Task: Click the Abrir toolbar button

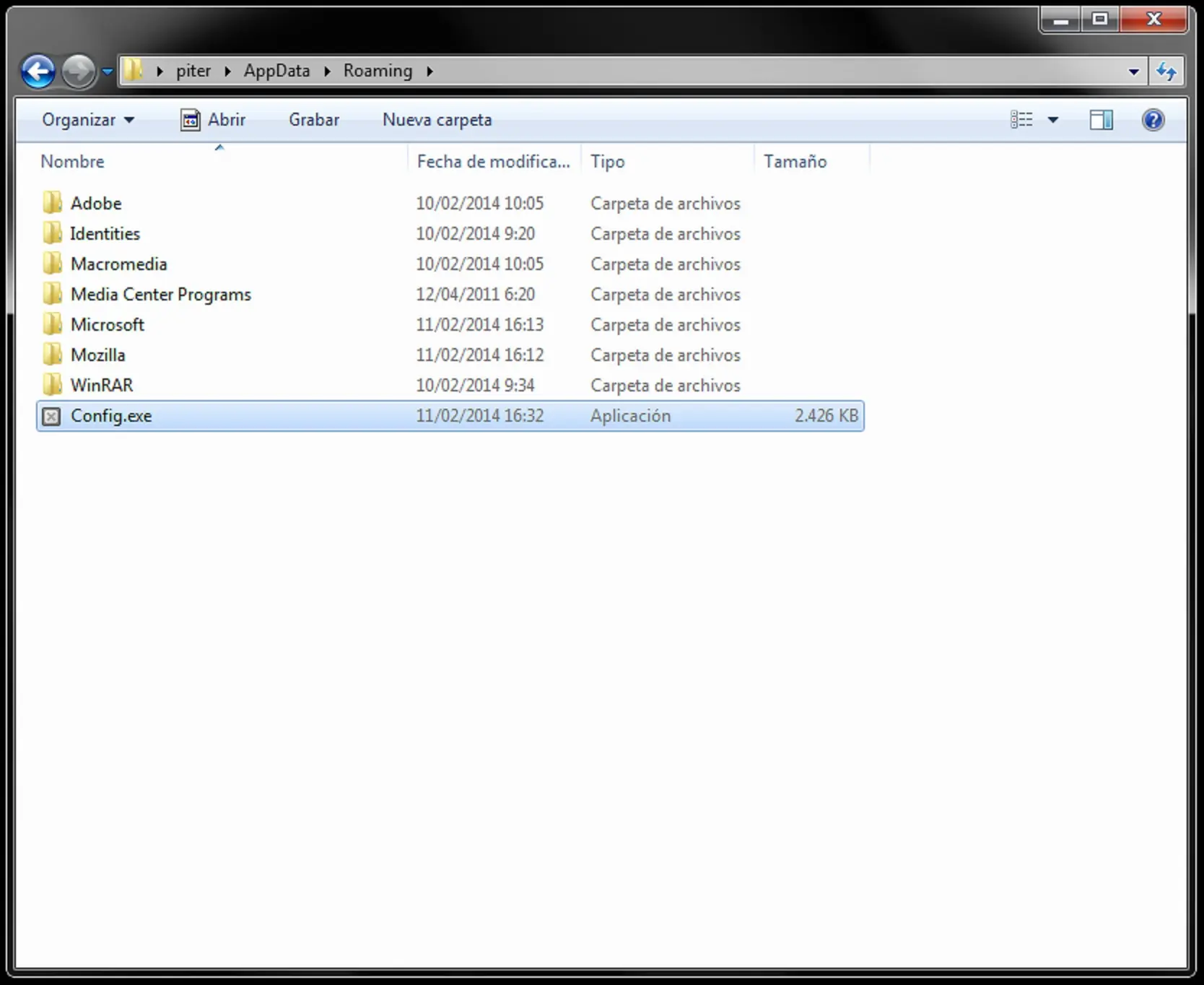Action: tap(213, 120)
